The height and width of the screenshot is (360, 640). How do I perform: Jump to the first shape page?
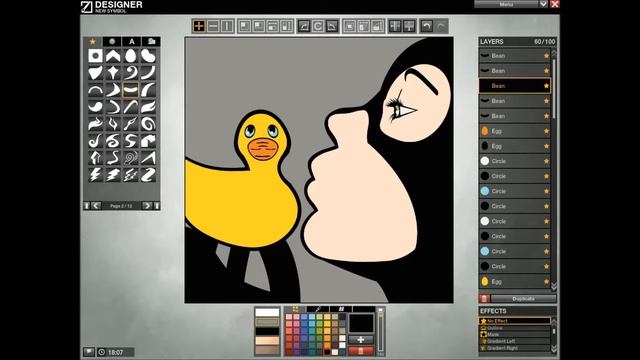click(87, 206)
